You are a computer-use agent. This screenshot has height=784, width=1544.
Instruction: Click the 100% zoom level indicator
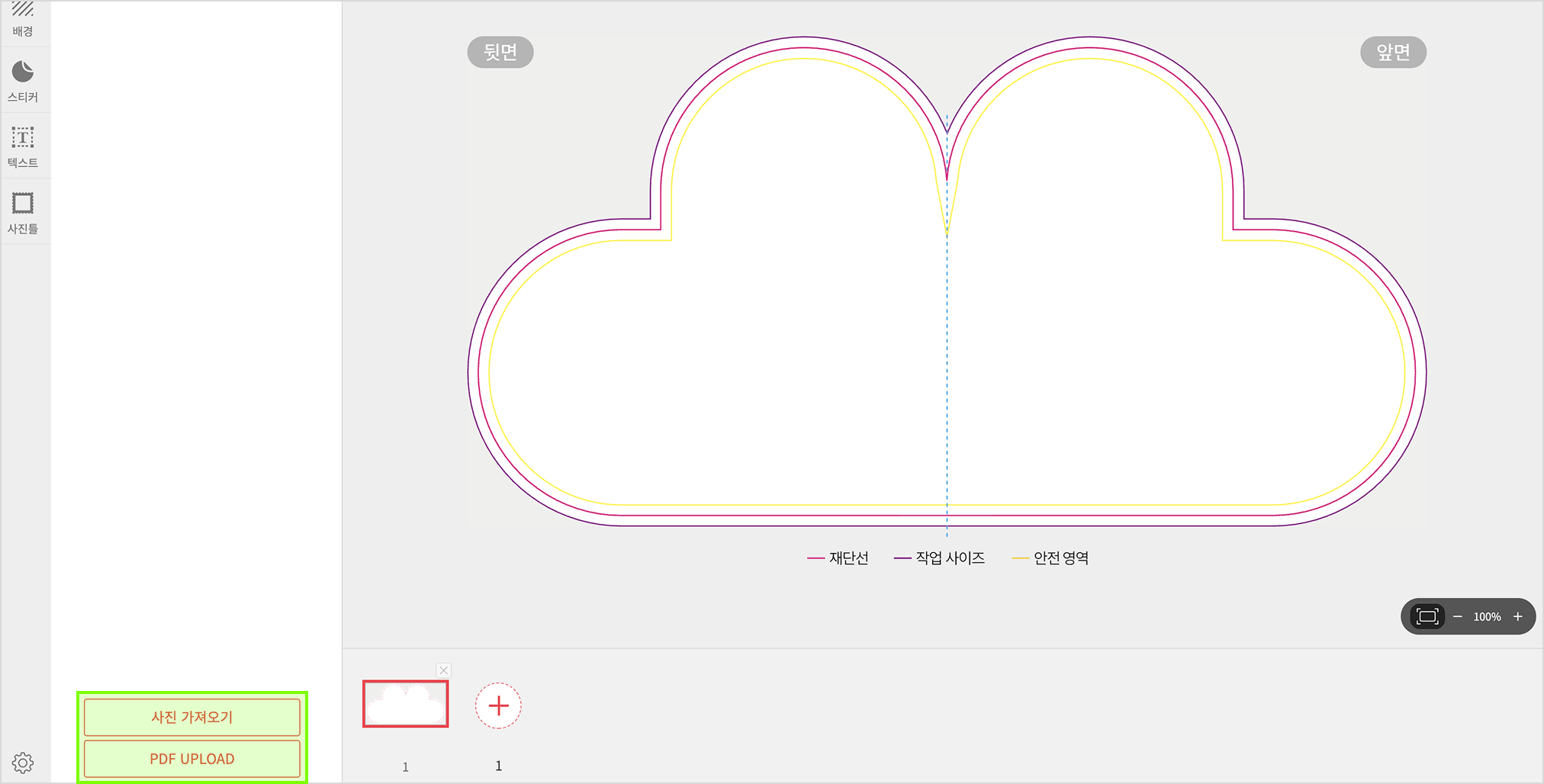1487,617
